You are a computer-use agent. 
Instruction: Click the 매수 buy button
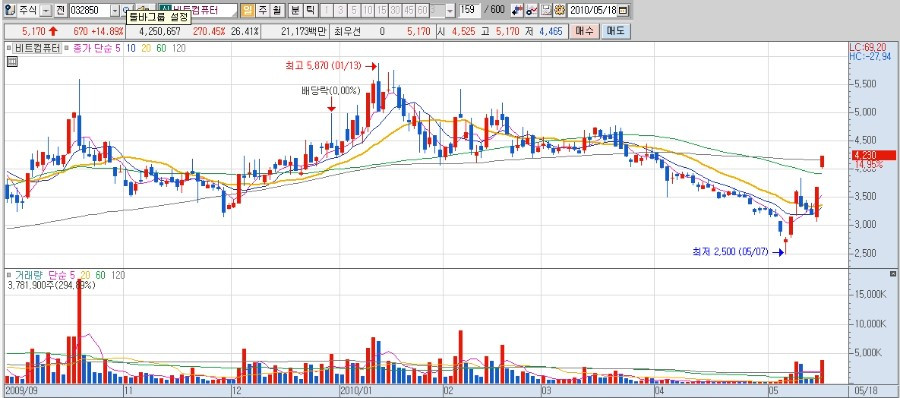coord(584,31)
